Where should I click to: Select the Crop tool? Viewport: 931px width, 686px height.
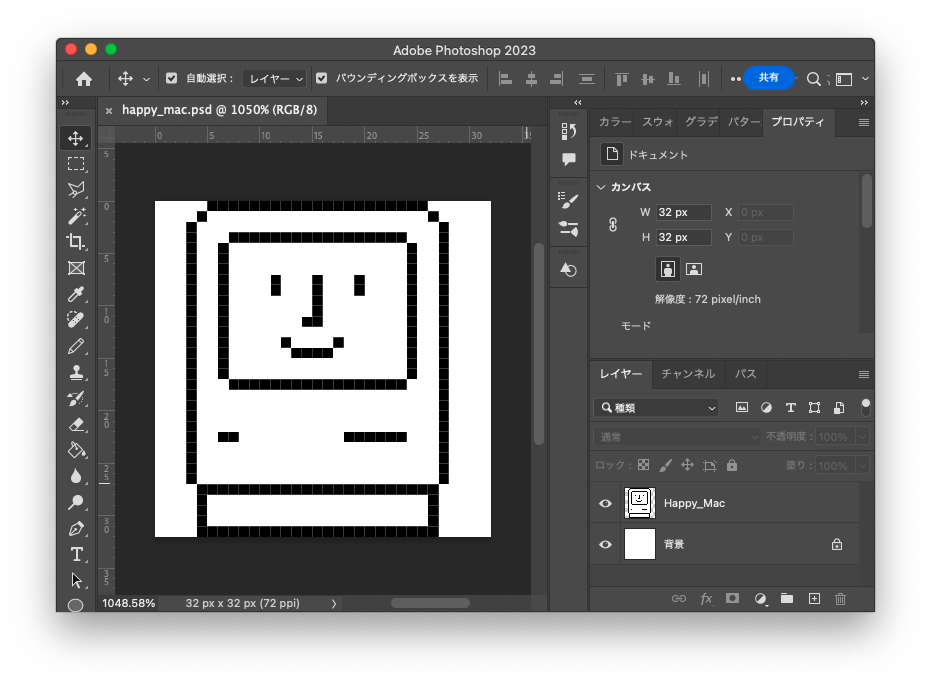[x=75, y=242]
